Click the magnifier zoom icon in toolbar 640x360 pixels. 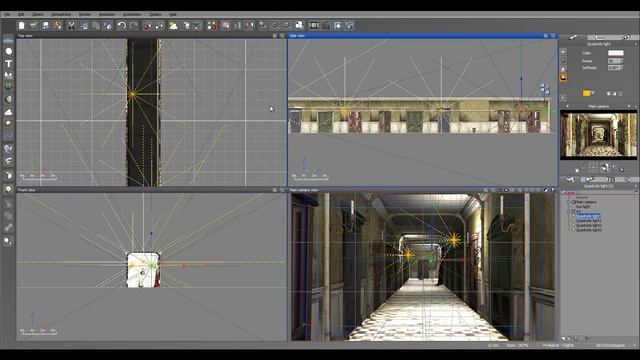pos(263,25)
